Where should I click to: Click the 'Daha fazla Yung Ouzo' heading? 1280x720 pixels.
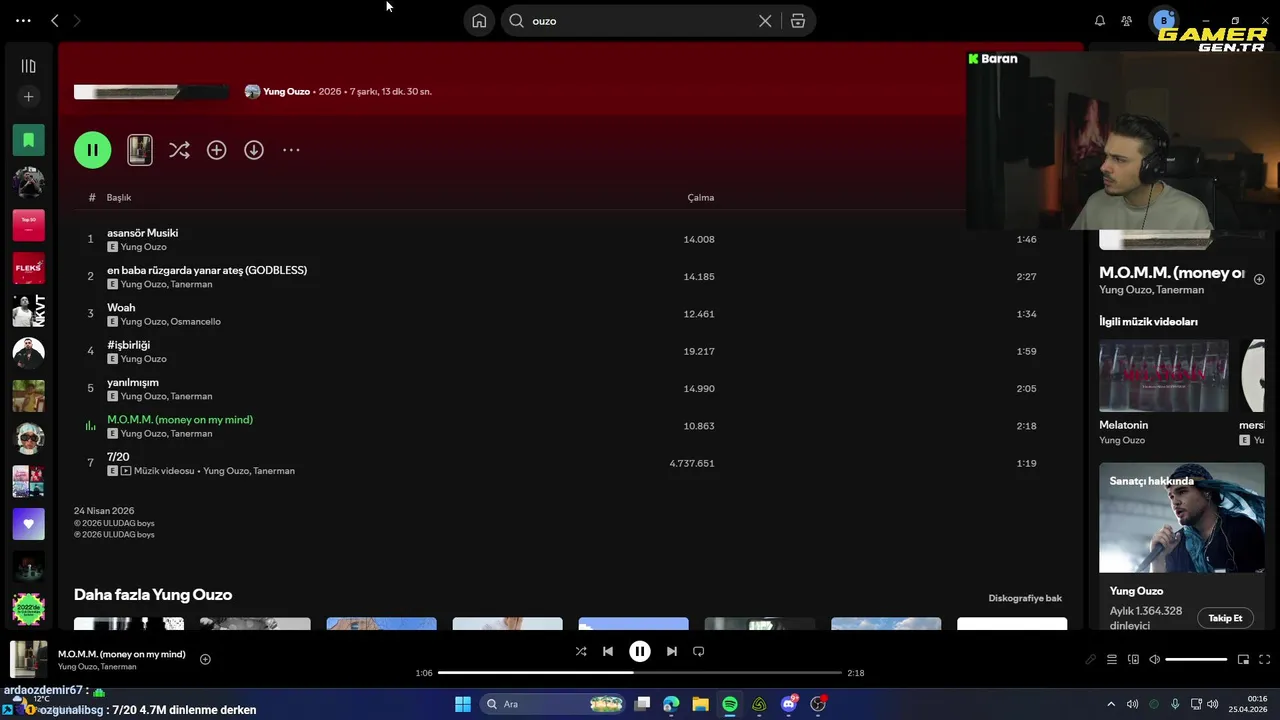[153, 595]
